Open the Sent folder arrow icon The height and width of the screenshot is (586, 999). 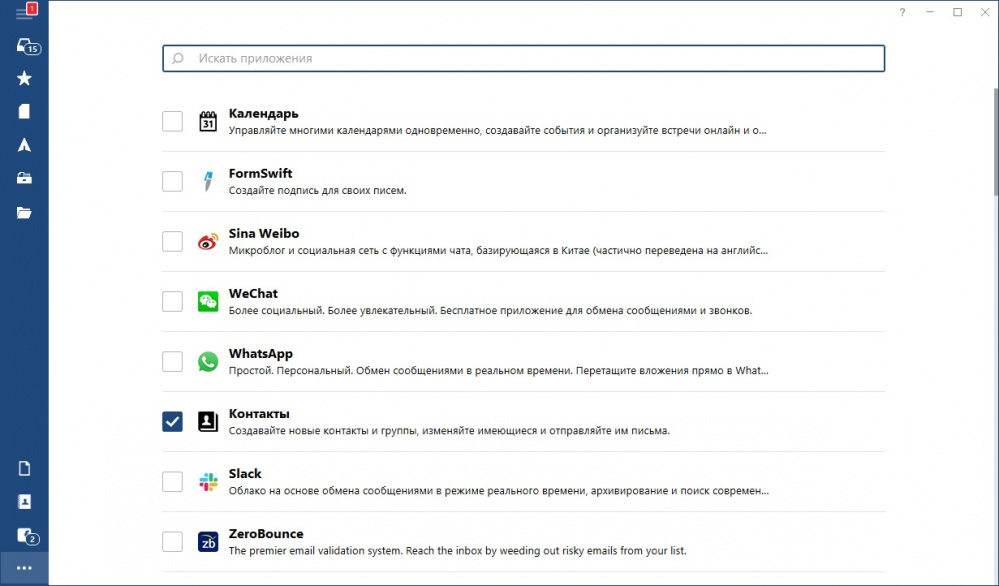pos(25,145)
